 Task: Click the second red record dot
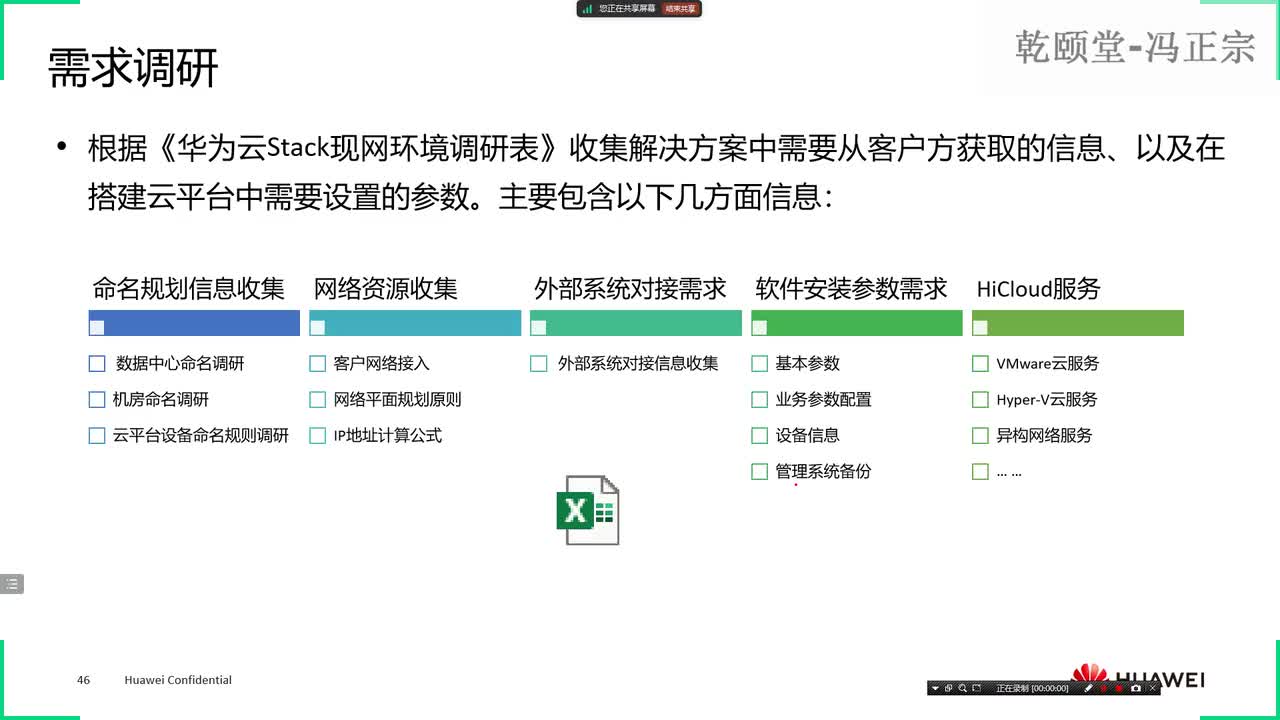click(1119, 688)
